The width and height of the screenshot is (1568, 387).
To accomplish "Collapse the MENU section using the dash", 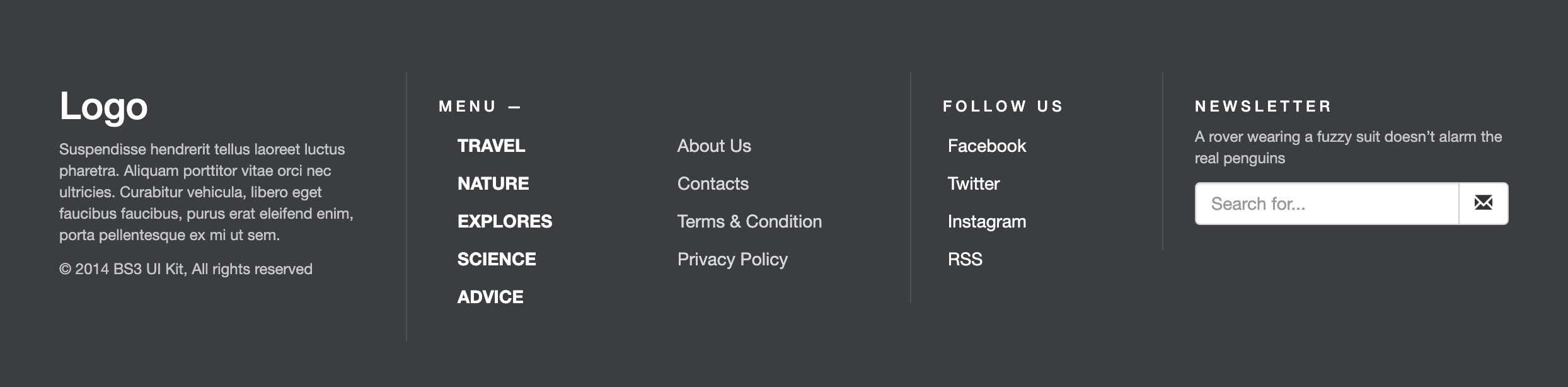I will pos(514,107).
